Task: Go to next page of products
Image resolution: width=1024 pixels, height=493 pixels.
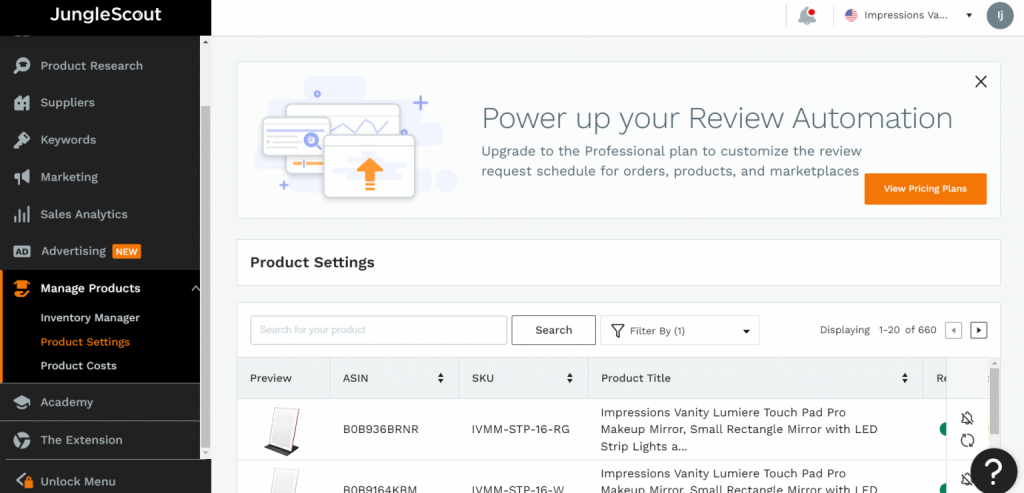Action: point(978,330)
